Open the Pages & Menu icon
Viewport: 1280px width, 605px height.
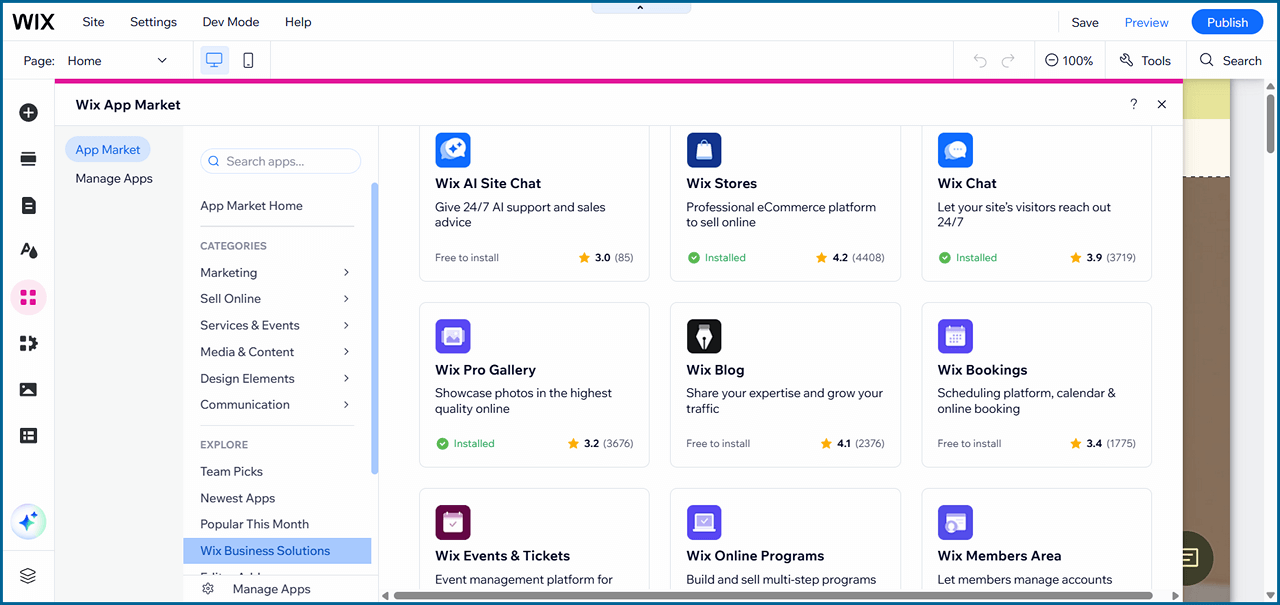[28, 205]
